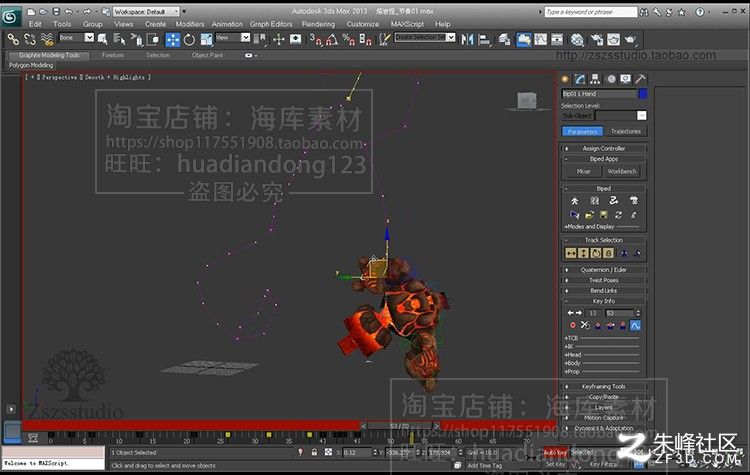Open the Graph Editors menu
The width and height of the screenshot is (750, 475).
[271, 24]
